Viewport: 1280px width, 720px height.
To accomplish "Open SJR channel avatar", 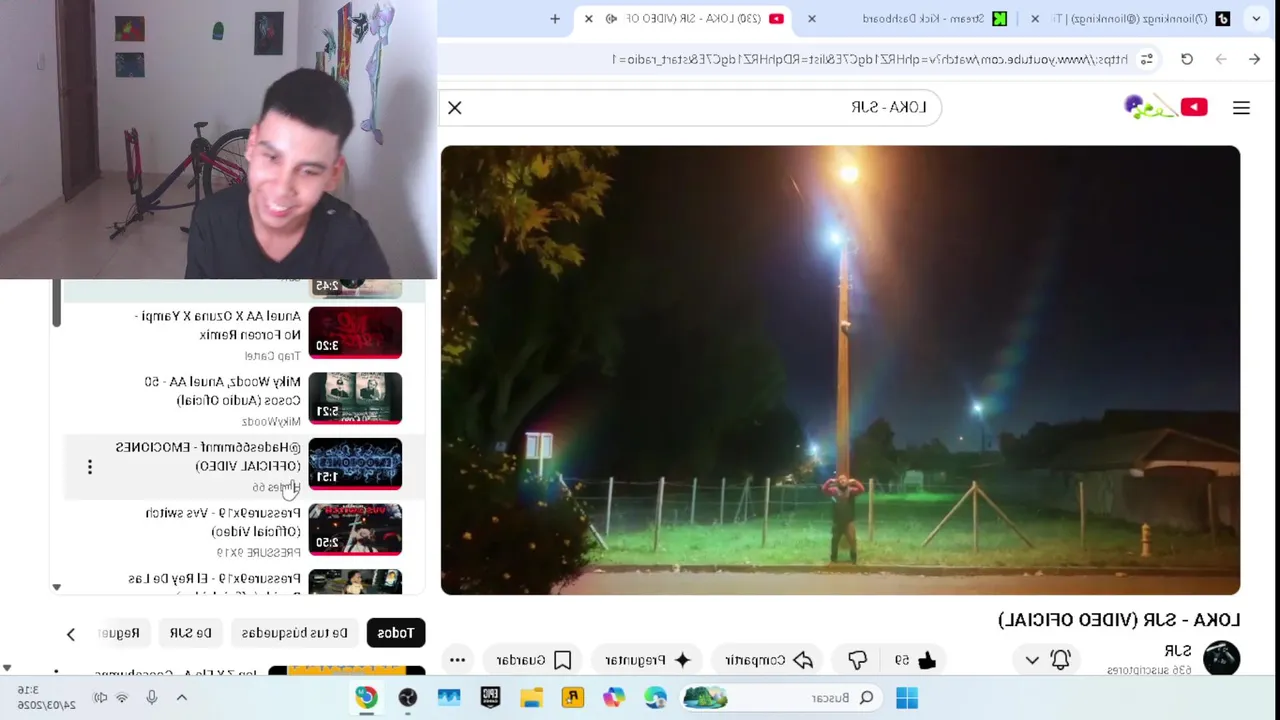I will (1221, 659).
